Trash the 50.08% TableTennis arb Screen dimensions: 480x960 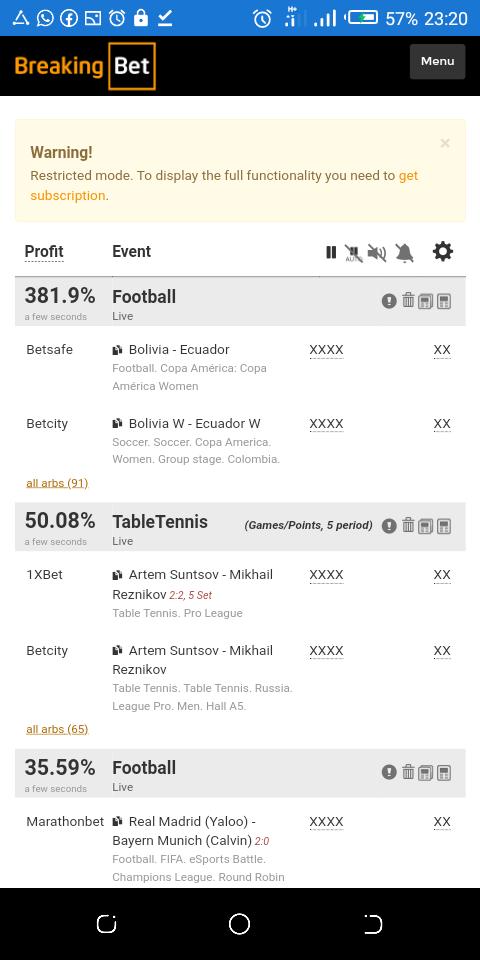click(x=408, y=525)
